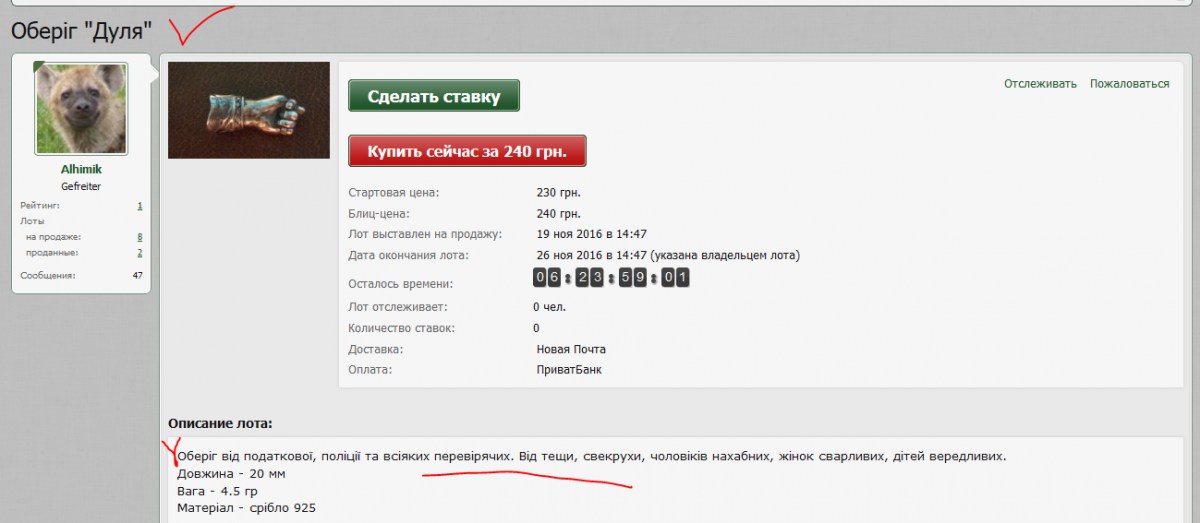Select the Оплата value ПриватБанк
The height and width of the screenshot is (523, 1200).
pos(569,370)
